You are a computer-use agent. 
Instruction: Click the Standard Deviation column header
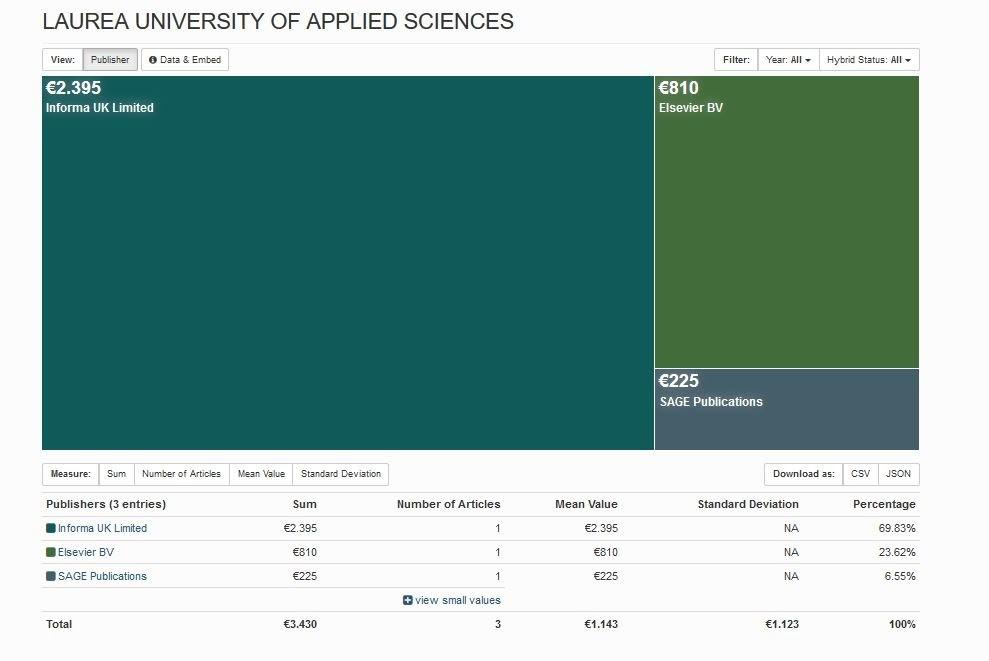coord(748,505)
